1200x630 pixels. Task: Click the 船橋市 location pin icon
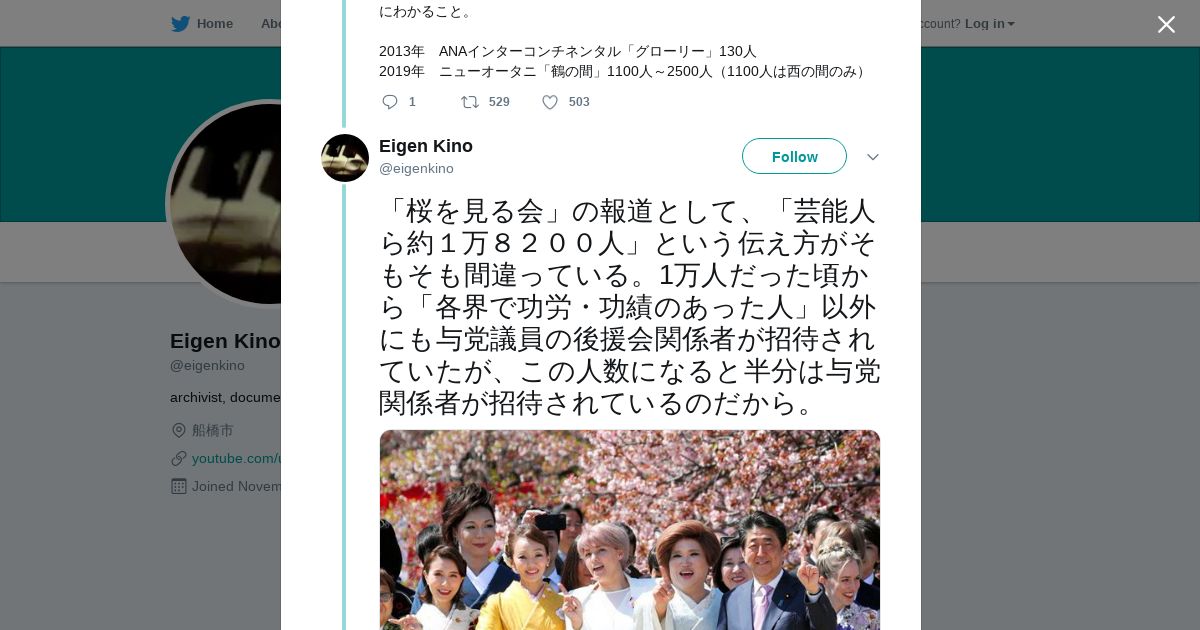click(179, 430)
